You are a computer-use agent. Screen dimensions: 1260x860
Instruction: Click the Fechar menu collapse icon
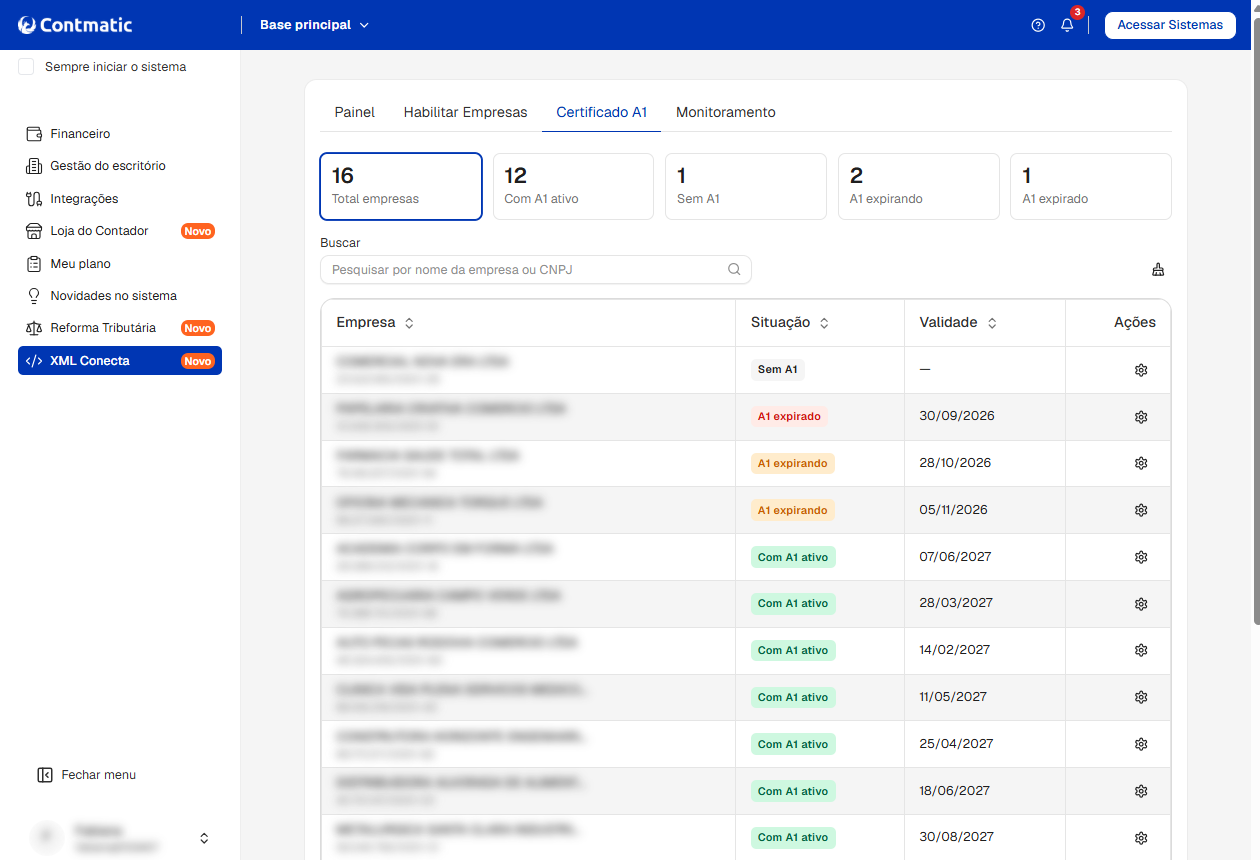point(44,775)
